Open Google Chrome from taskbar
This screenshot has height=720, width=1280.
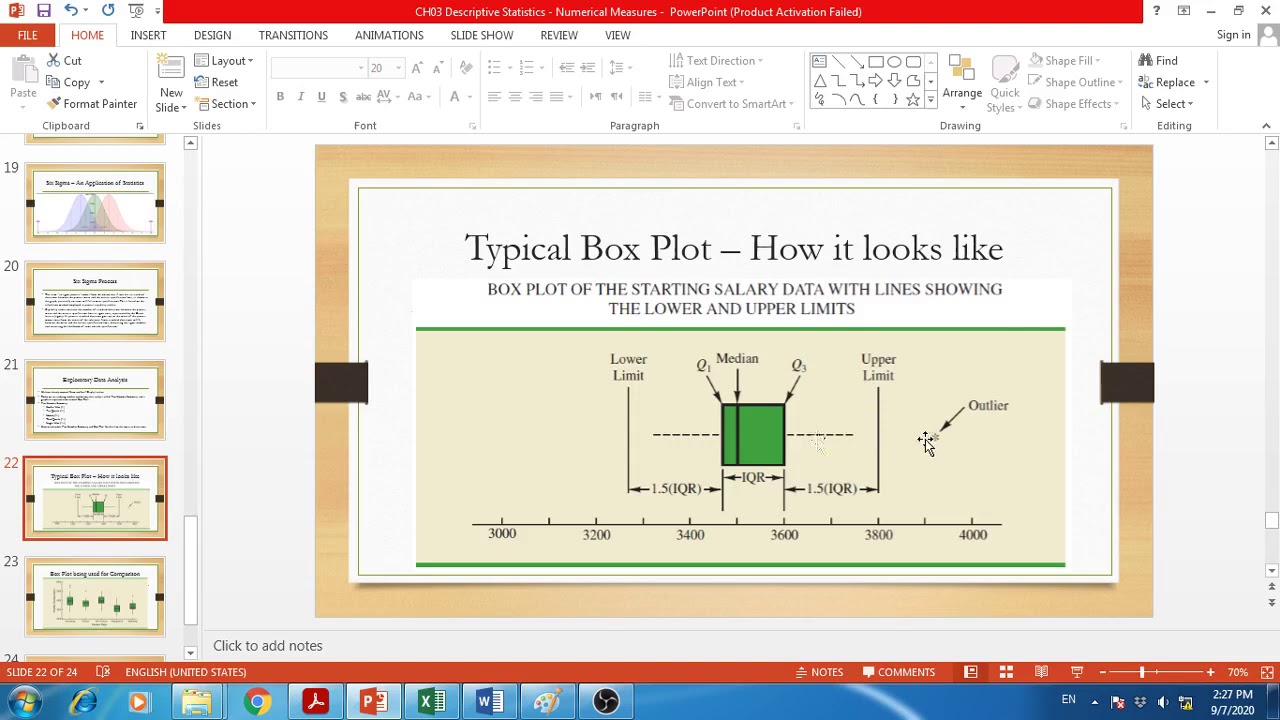pos(257,702)
